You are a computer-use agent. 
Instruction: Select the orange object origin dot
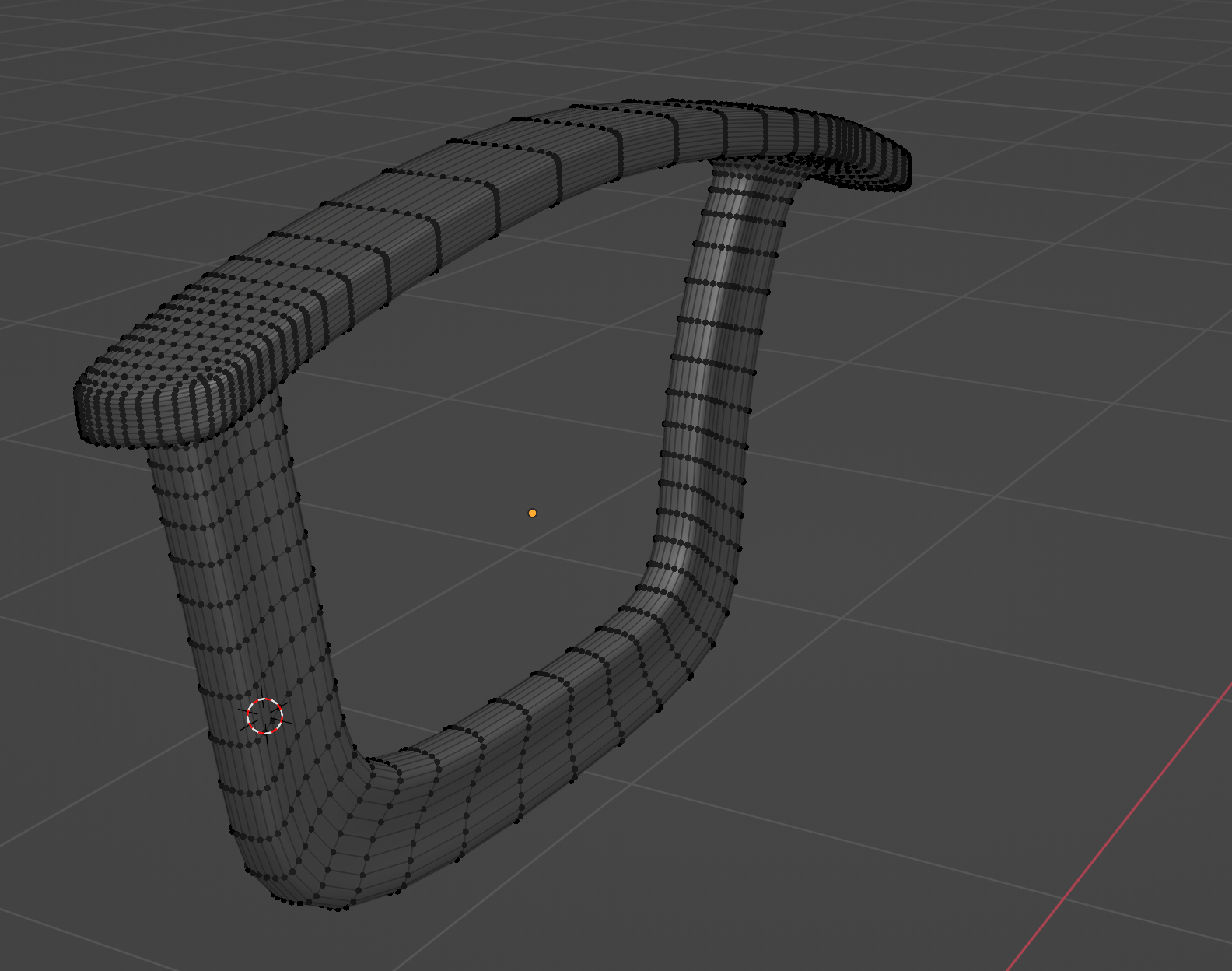[x=532, y=513]
